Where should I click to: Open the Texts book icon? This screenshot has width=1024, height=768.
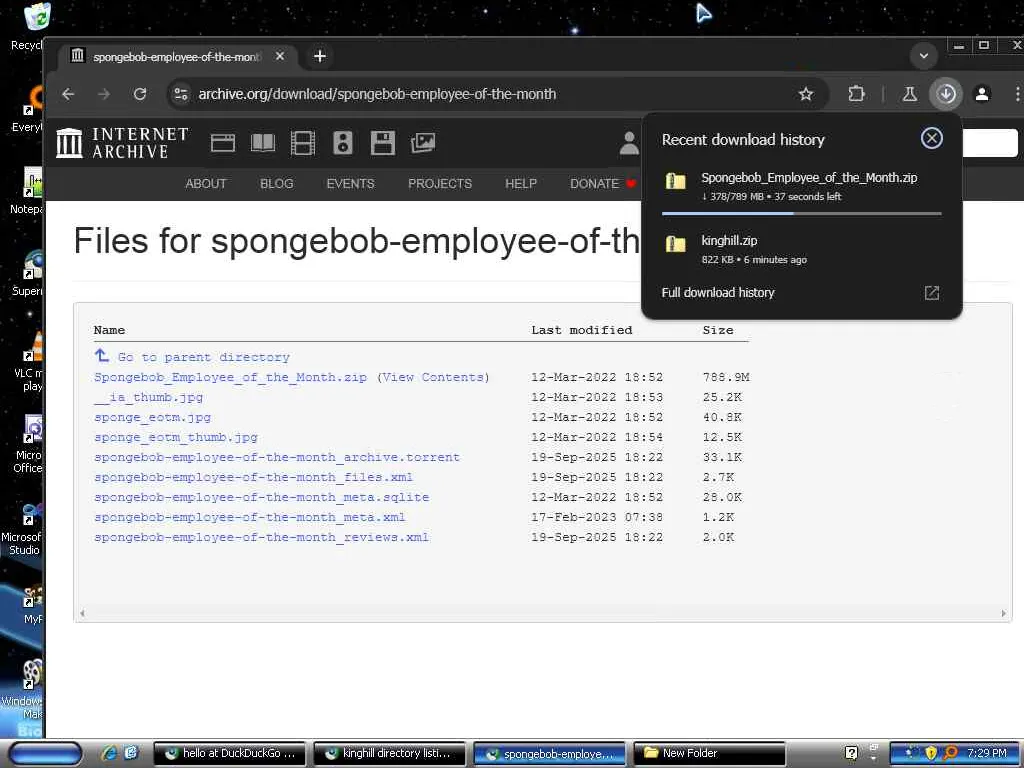pyautogui.click(x=263, y=142)
